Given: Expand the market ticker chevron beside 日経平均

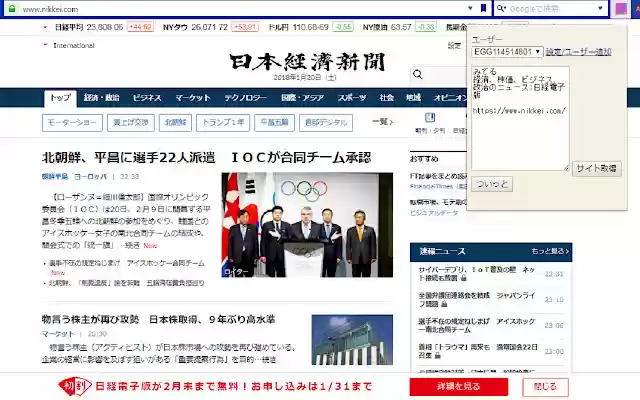Looking at the screenshot, I should coord(45,27).
